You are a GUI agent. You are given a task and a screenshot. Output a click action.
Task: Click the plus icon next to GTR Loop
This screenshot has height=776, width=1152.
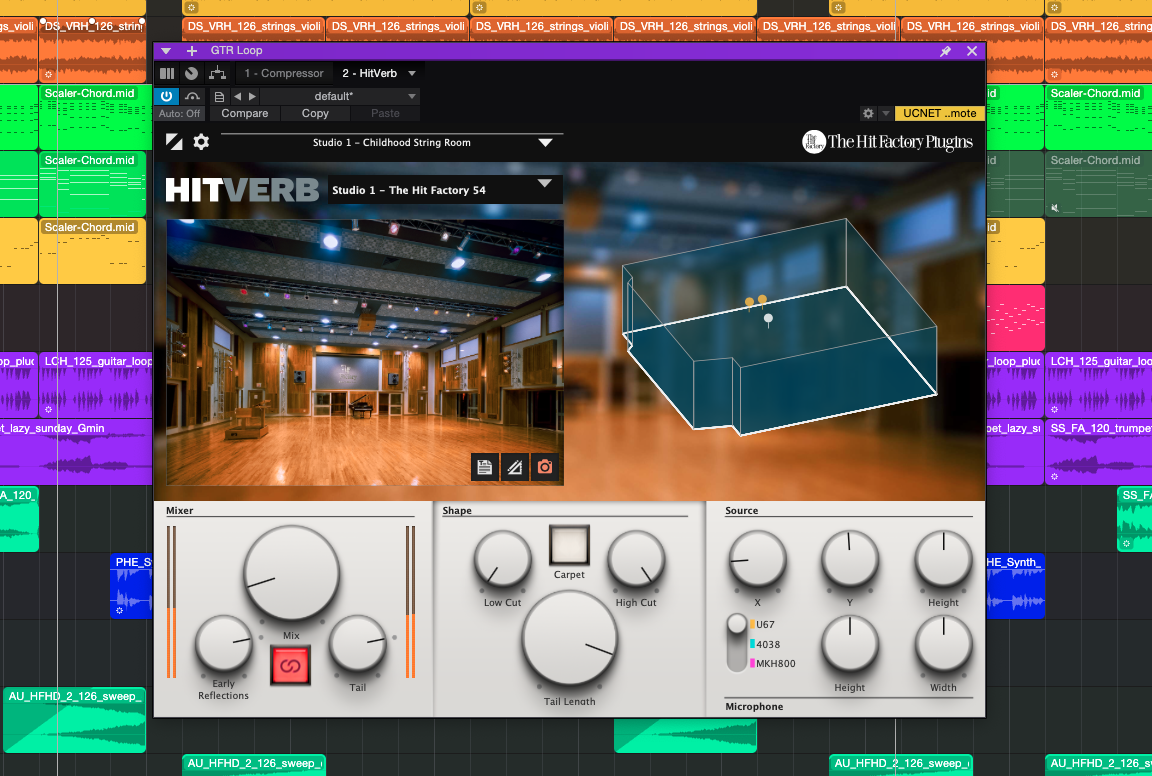192,51
